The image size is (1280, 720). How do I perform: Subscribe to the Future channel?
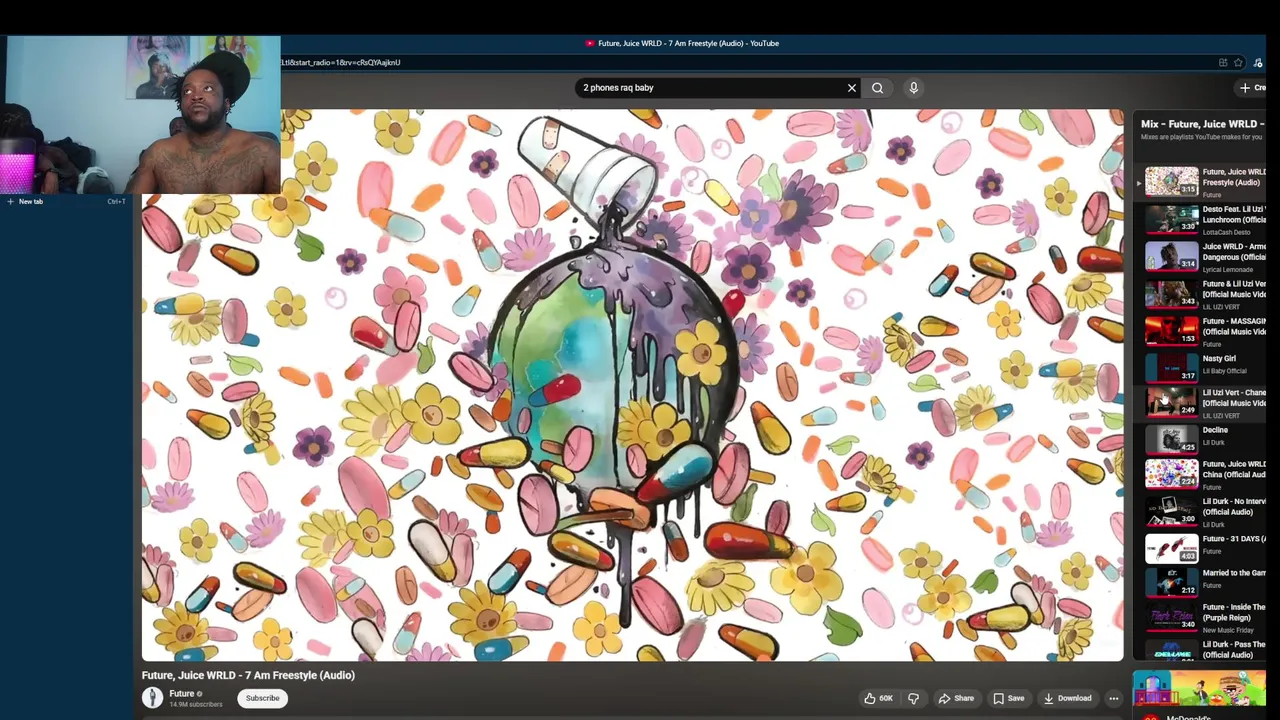pyautogui.click(x=263, y=698)
